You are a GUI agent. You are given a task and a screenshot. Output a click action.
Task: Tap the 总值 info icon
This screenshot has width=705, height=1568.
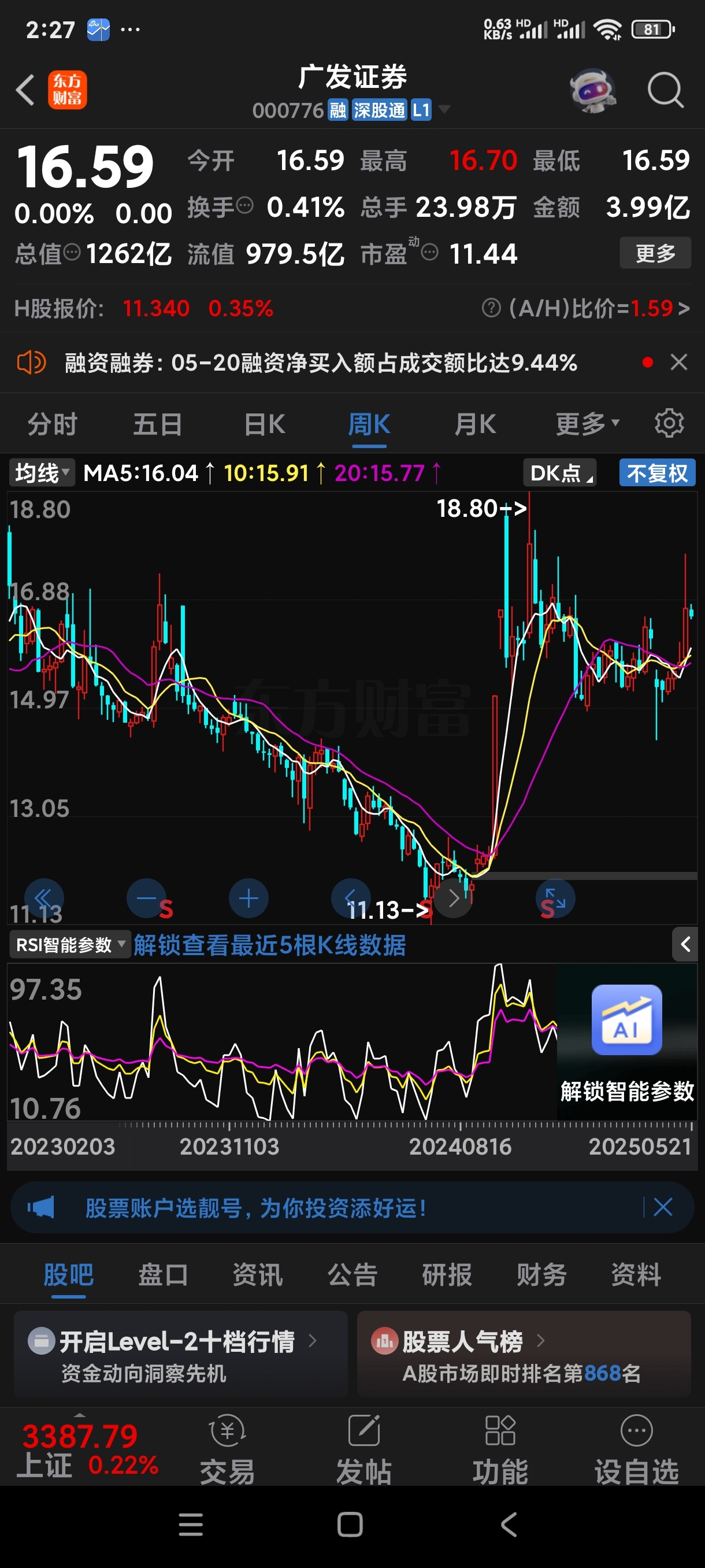coord(72,252)
